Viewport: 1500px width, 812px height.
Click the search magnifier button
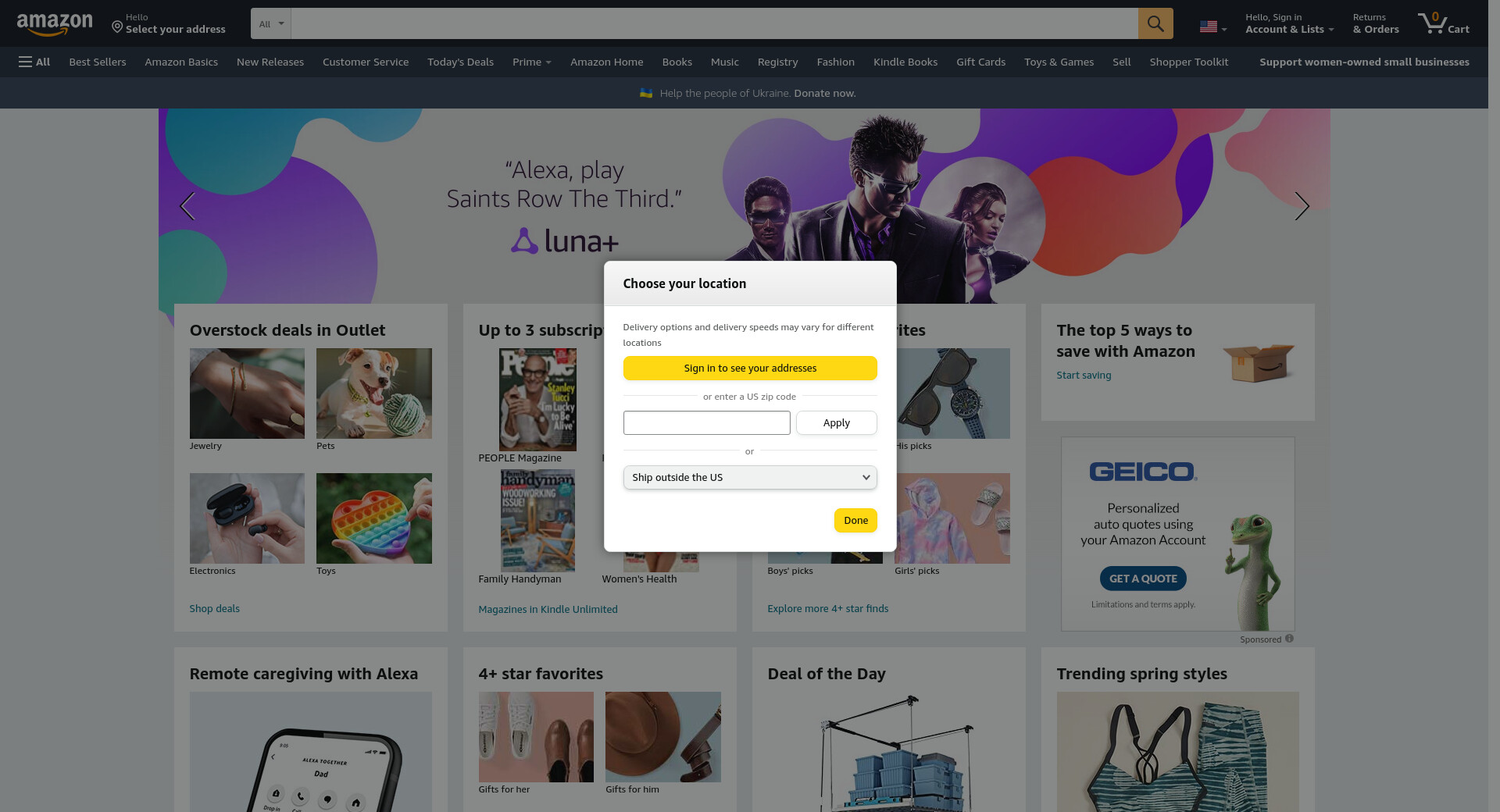[1155, 23]
